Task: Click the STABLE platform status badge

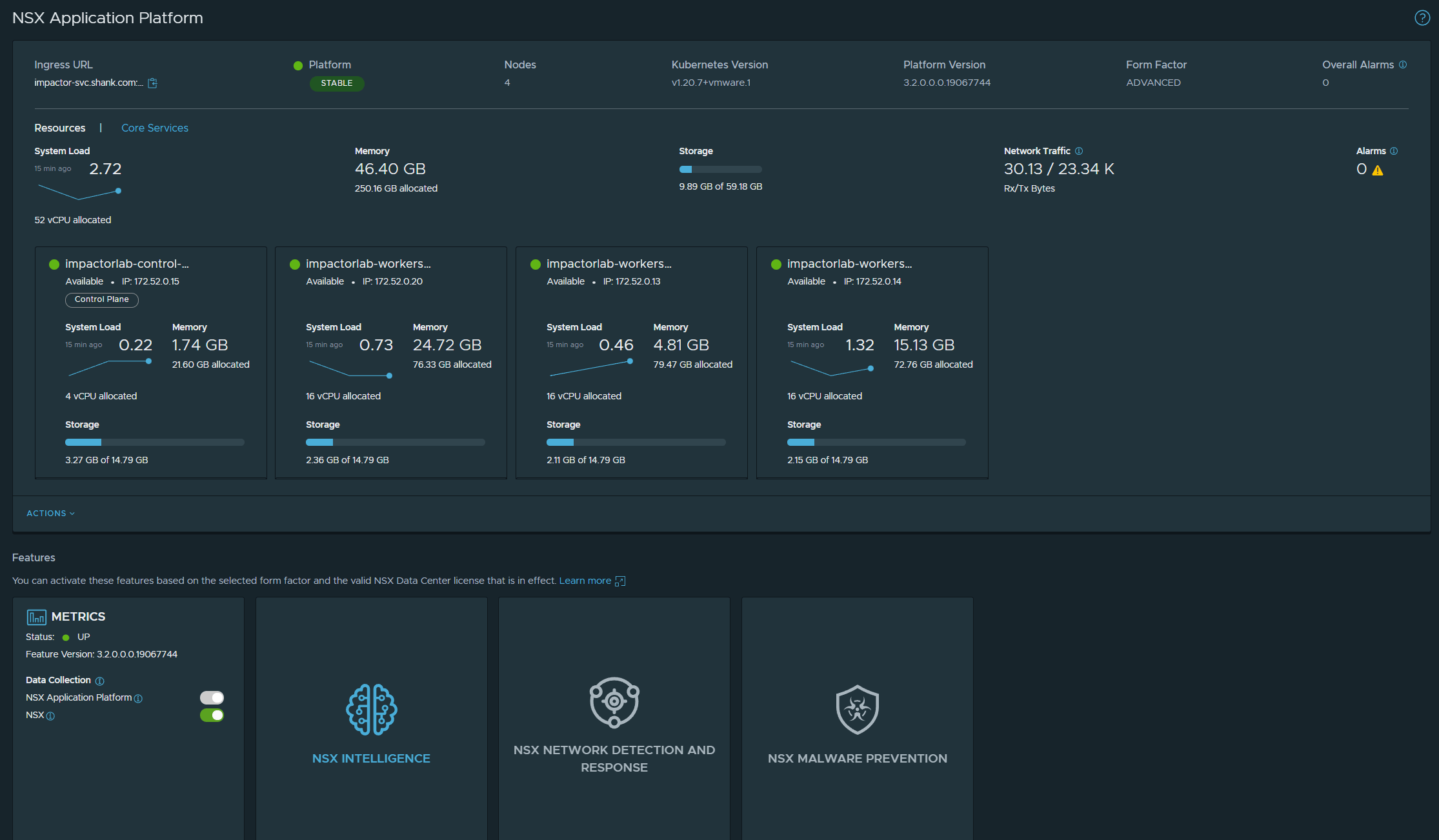Action: 337,83
